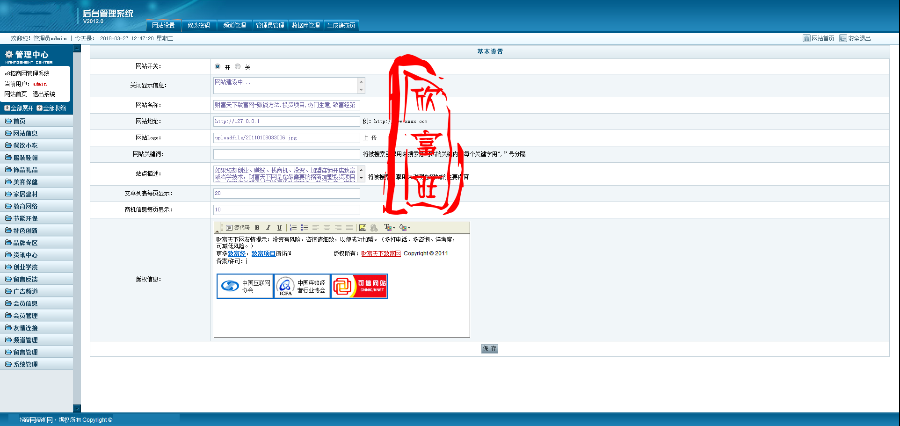
Task: Click the folder icon beside 品牌专区
Action: point(8,243)
